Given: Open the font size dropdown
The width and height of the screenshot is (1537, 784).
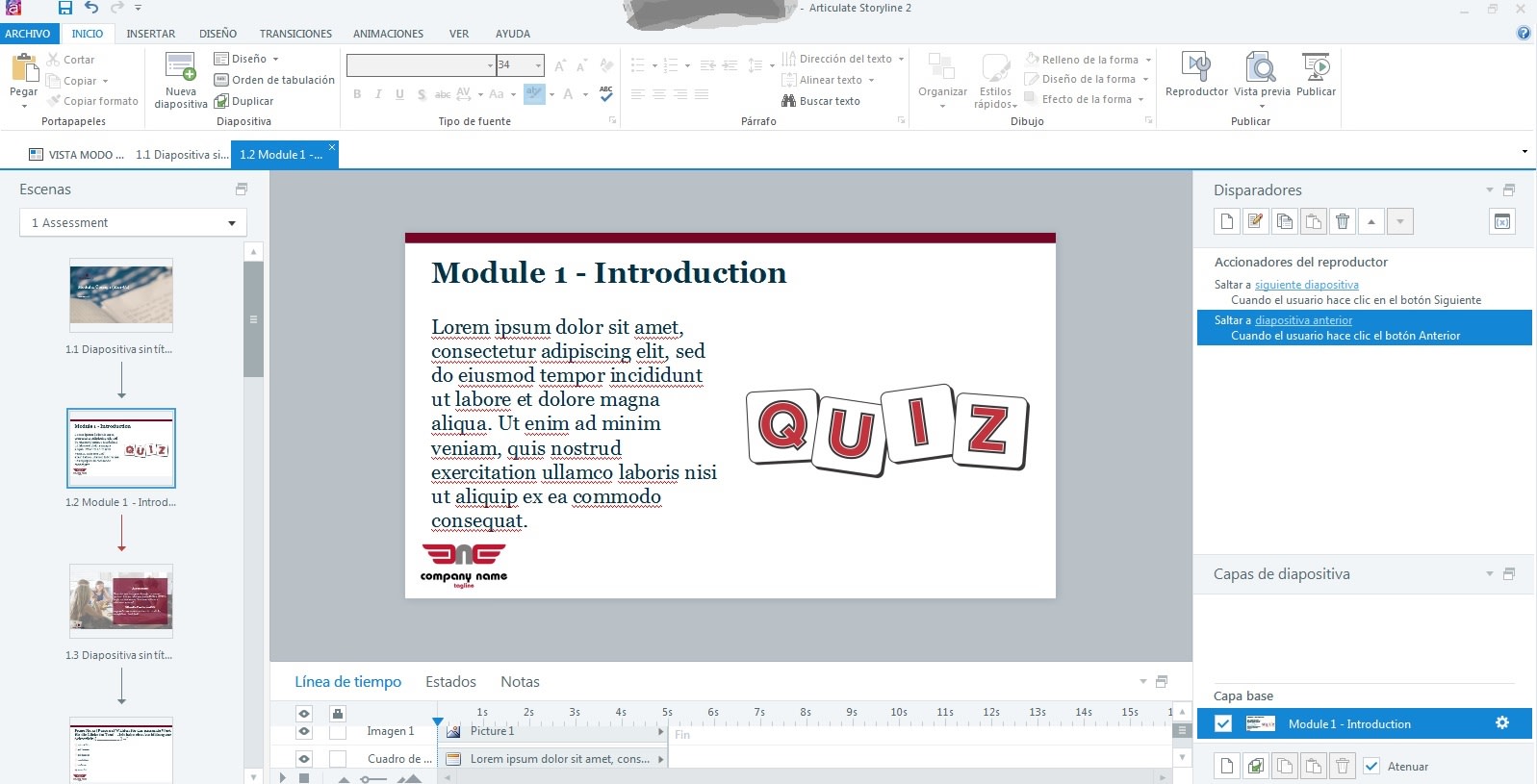Looking at the screenshot, I should click(x=538, y=65).
